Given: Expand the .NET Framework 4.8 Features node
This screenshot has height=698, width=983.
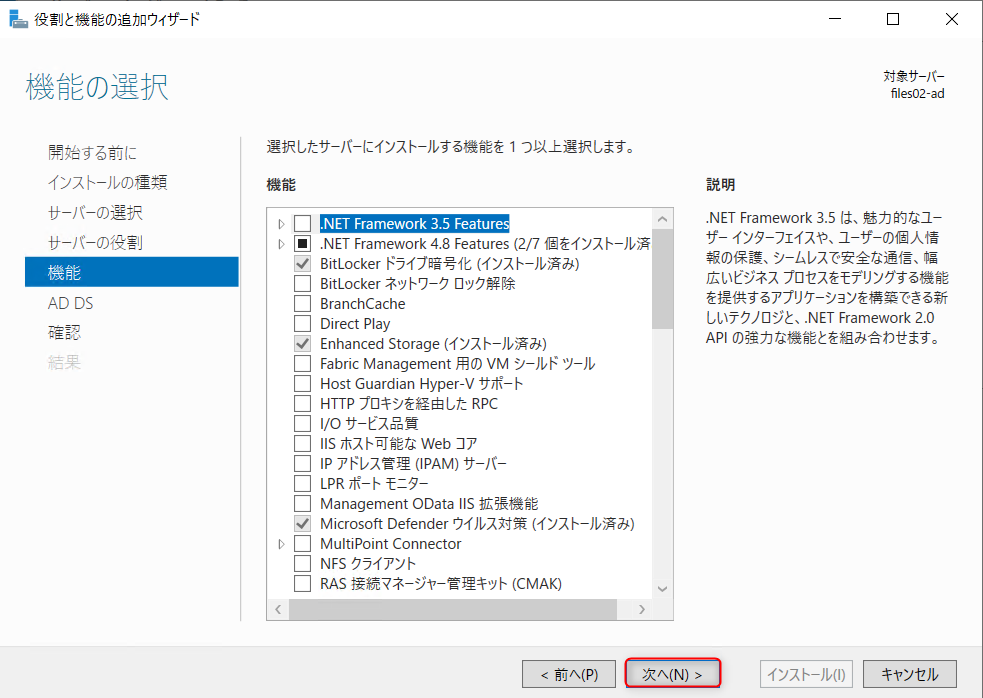Looking at the screenshot, I should [x=280, y=243].
